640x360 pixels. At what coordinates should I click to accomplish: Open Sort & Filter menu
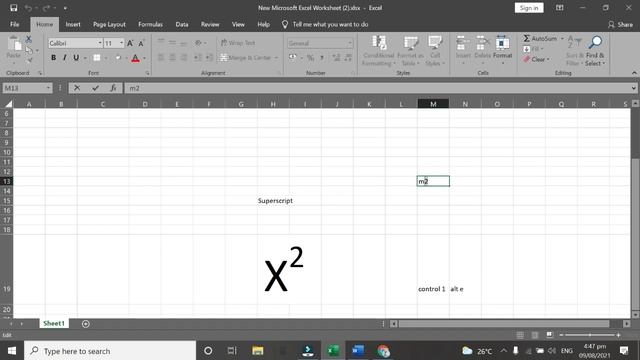[x=574, y=51]
